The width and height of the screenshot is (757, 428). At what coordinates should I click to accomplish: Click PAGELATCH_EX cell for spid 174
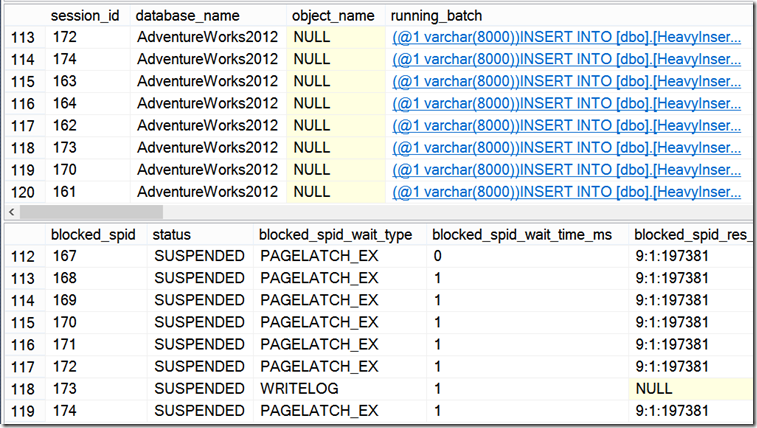pyautogui.click(x=340, y=411)
